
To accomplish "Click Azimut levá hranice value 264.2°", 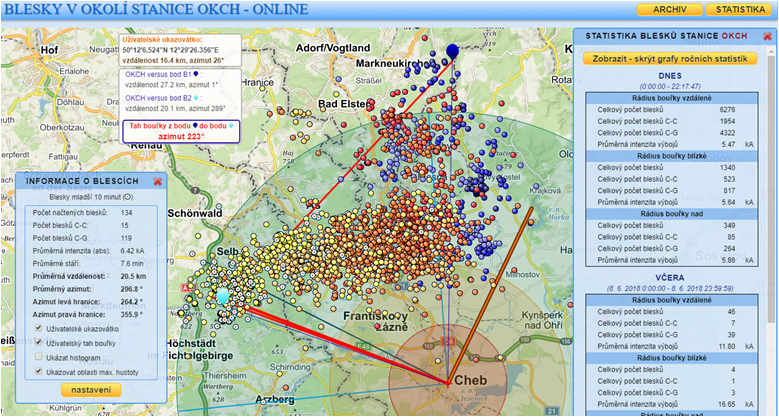I will [131, 302].
